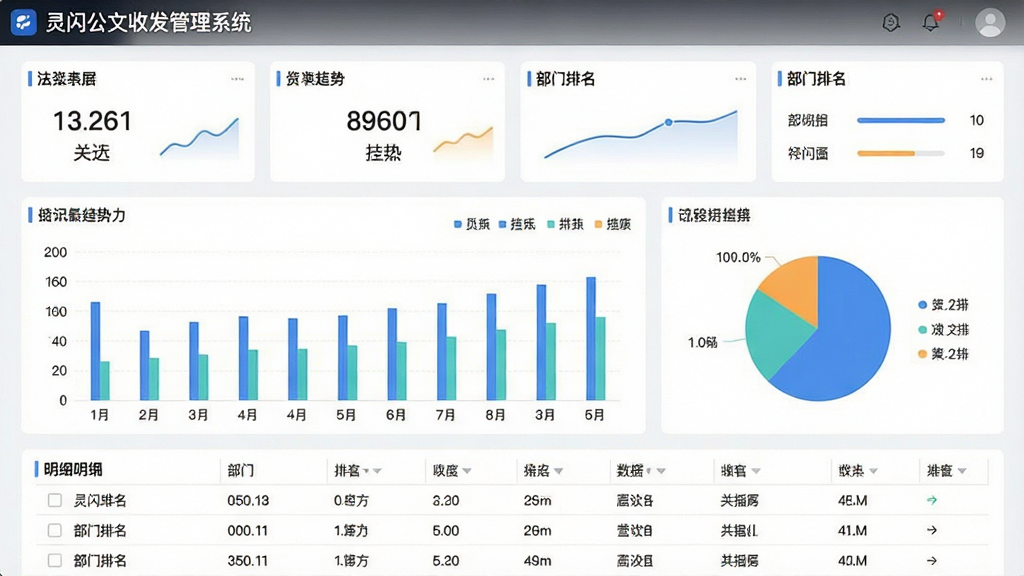Click the 050.13 cell
1024x576 pixels.
[x=248, y=501]
